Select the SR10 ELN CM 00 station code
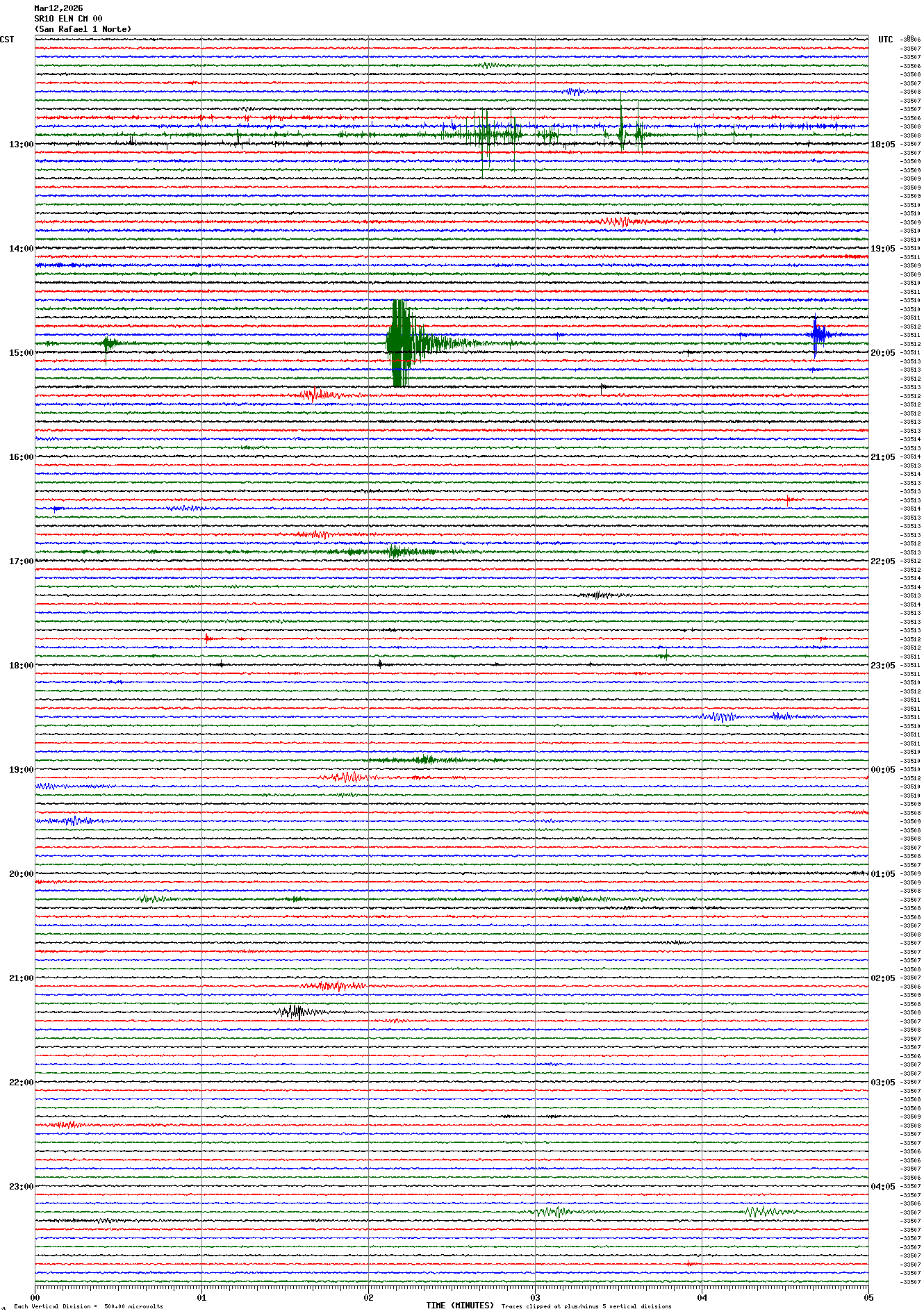This screenshot has height=1316, width=924. click(68, 19)
